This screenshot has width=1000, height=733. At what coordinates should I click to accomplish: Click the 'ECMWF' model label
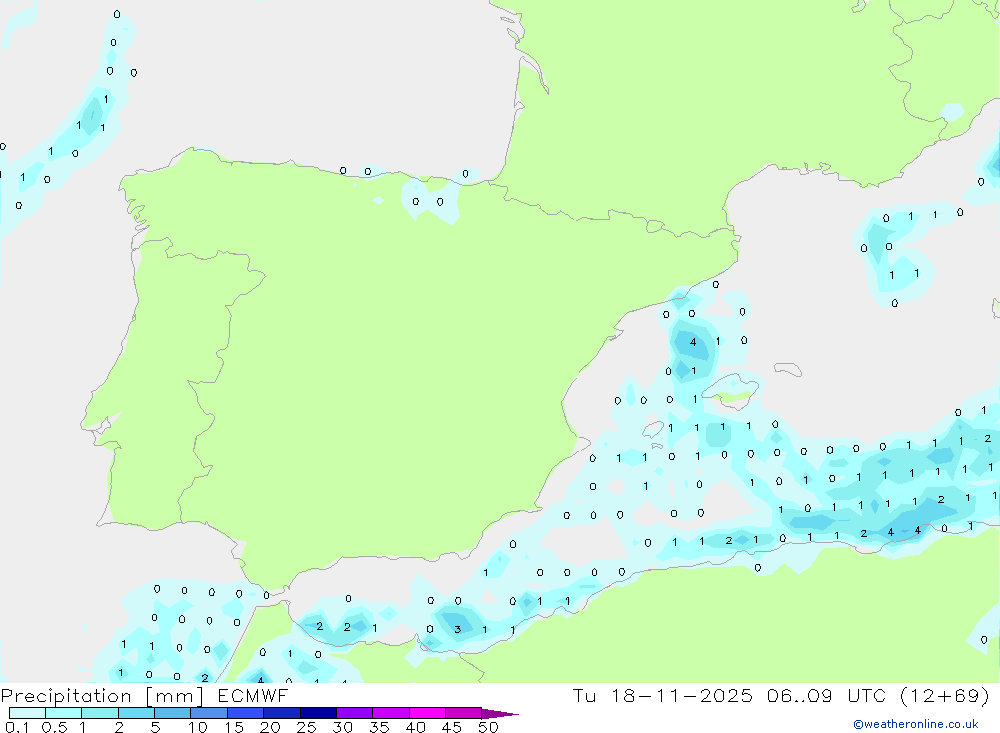(x=253, y=695)
